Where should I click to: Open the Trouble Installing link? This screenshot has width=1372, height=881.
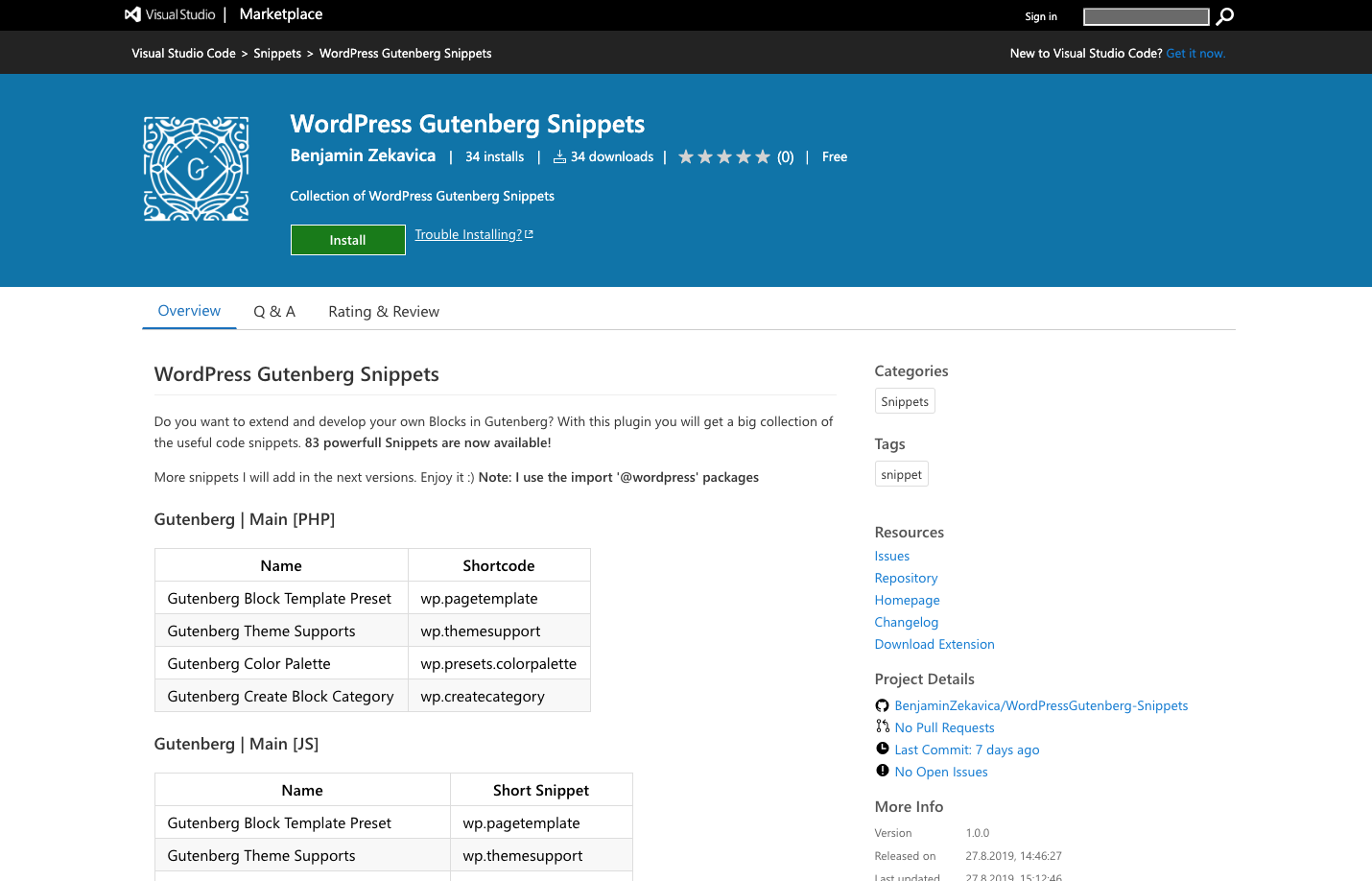click(473, 234)
